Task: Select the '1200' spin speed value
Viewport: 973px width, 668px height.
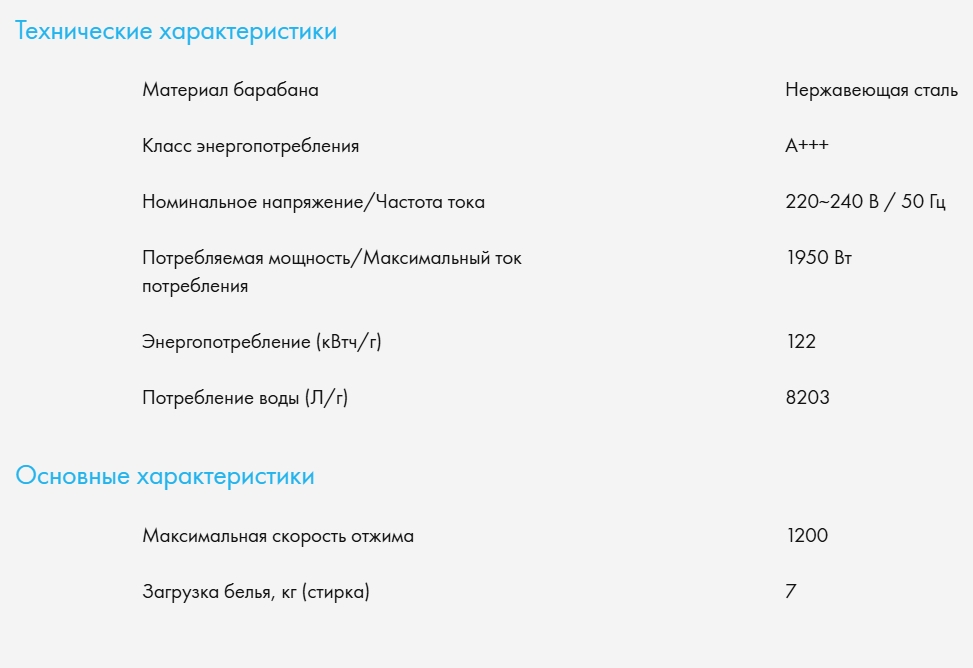Action: pyautogui.click(x=807, y=537)
